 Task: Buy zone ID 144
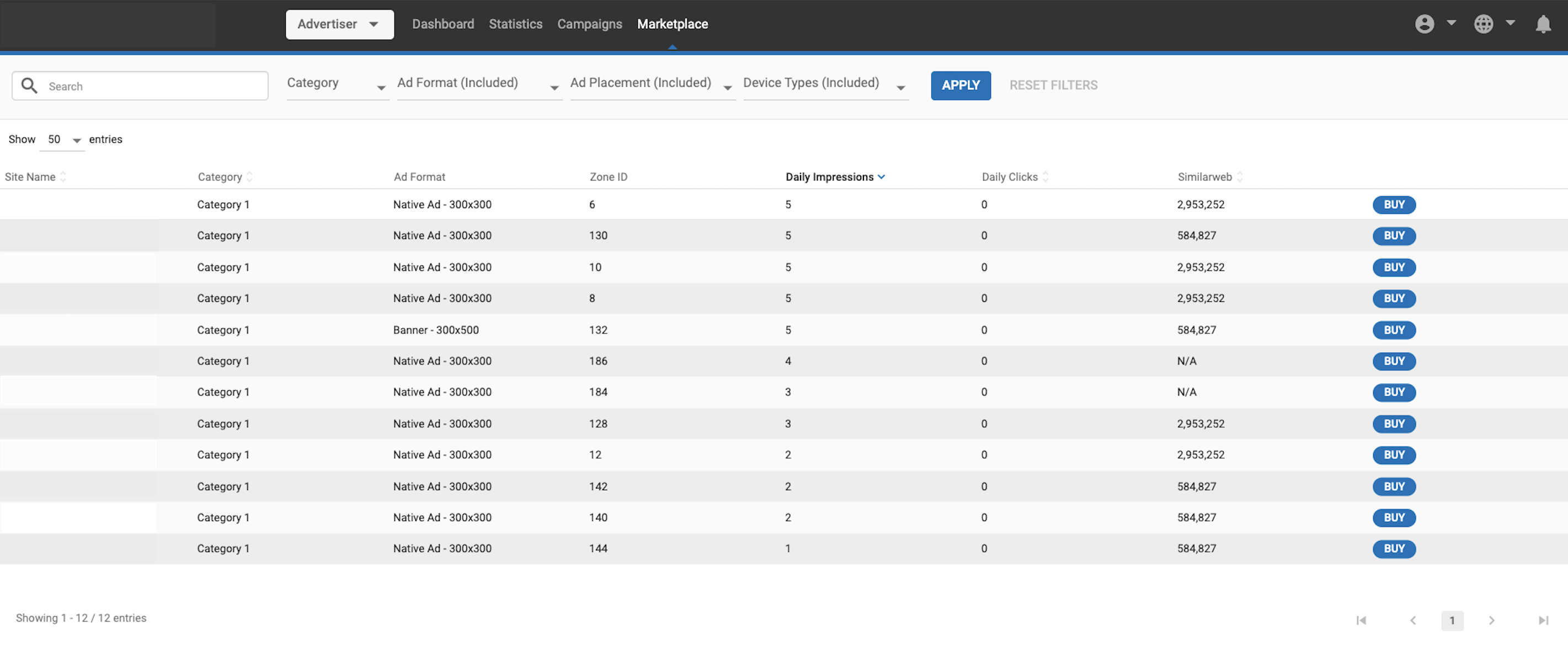tap(1393, 549)
